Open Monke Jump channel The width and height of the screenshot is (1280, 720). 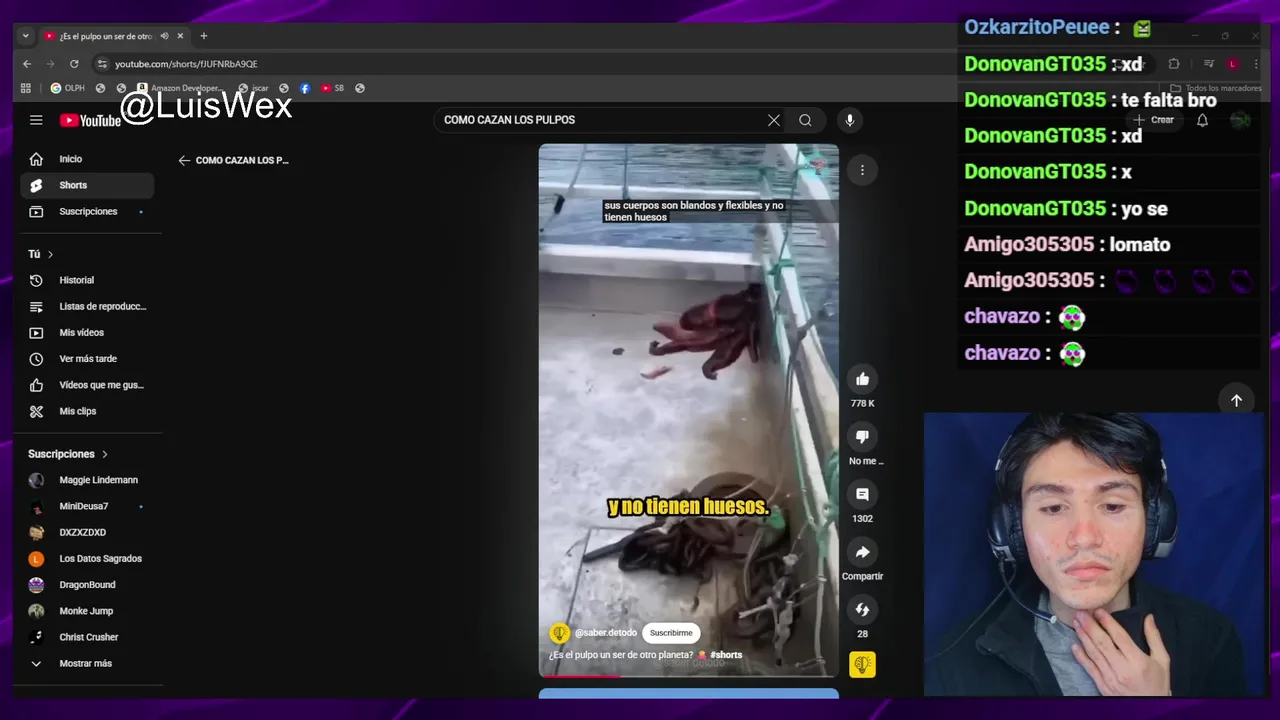[x=88, y=611]
